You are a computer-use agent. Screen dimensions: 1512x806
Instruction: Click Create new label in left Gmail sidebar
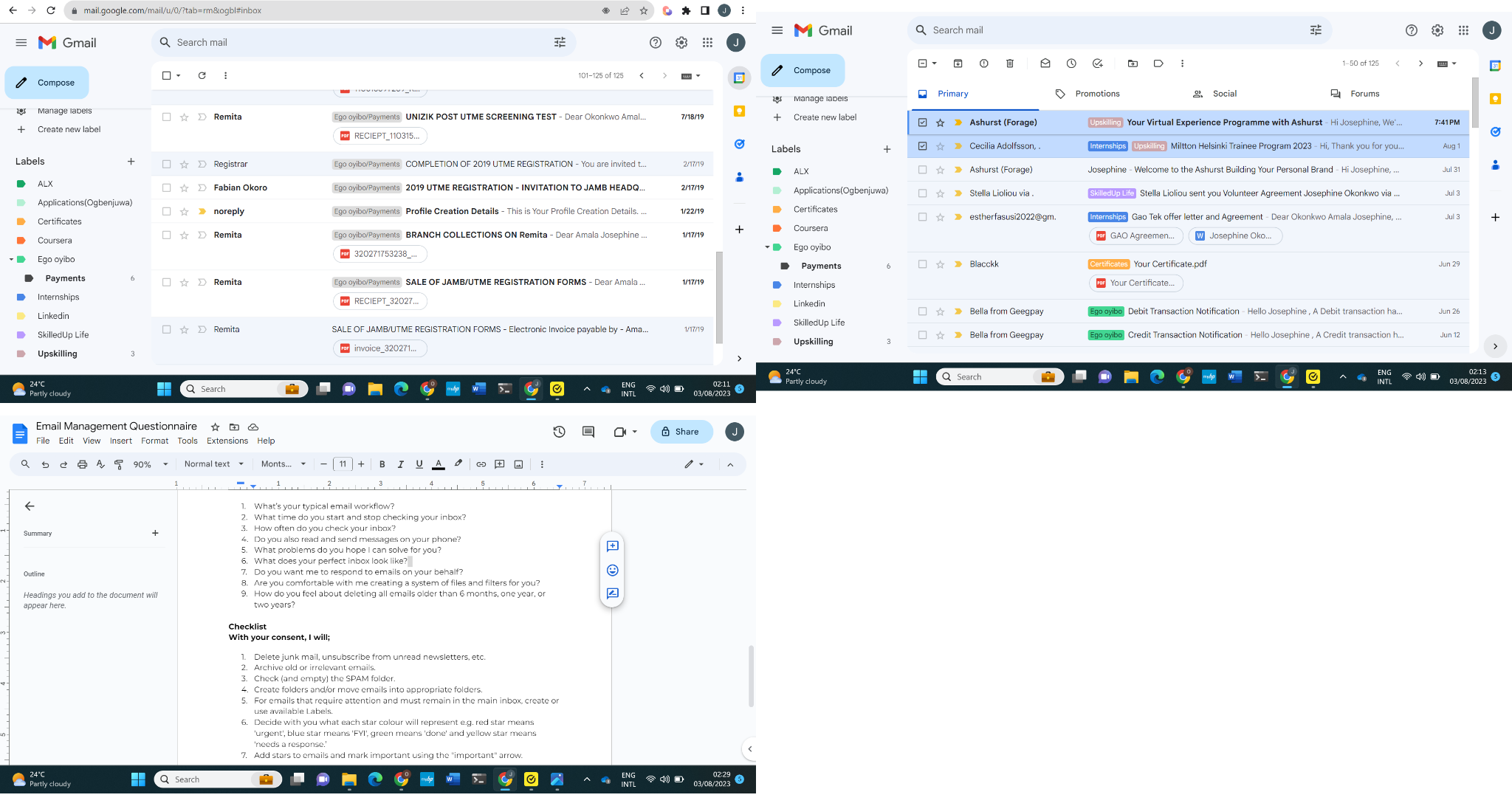(69, 129)
